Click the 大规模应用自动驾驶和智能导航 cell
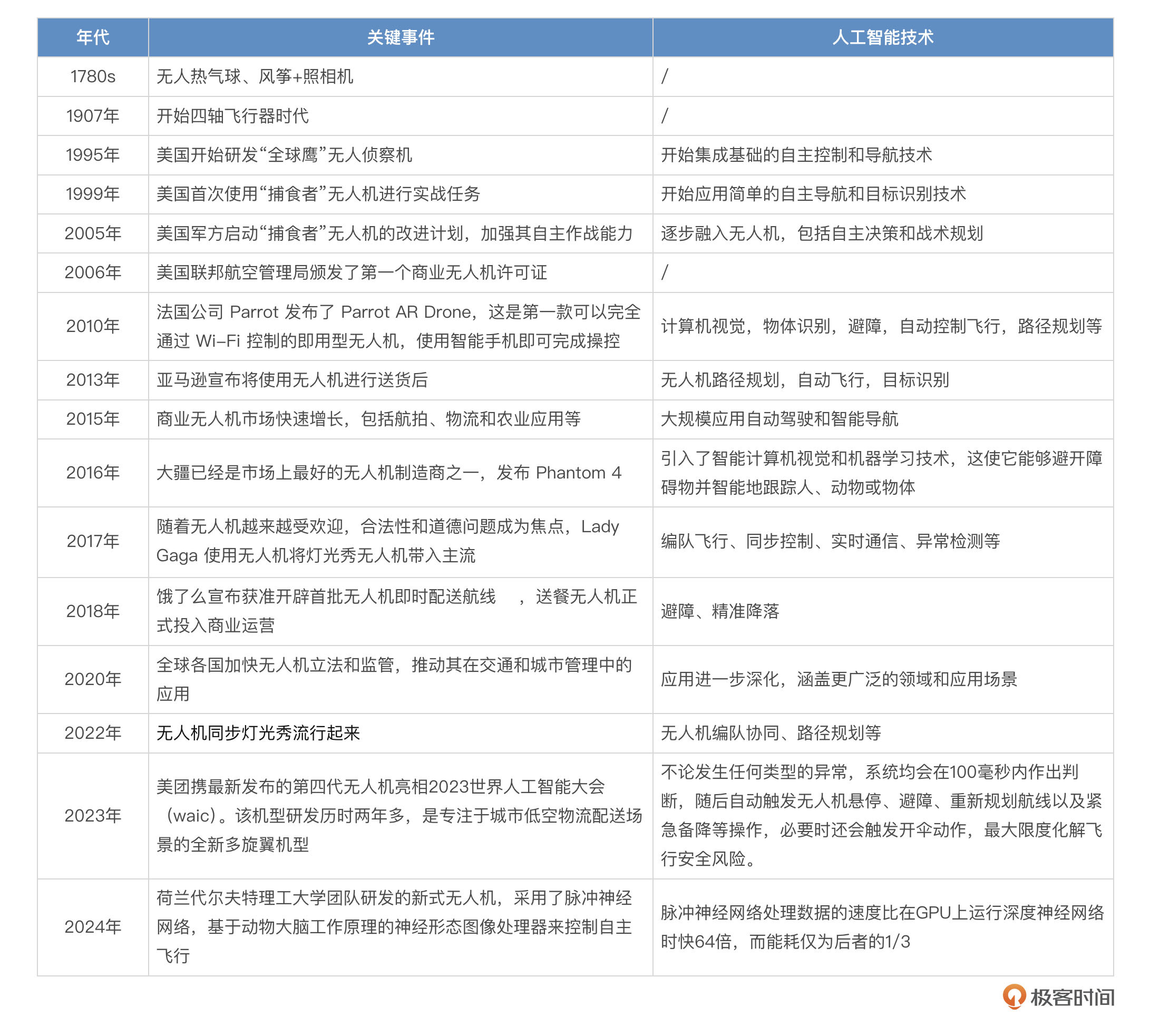This screenshot has width=1150, height=1036. 779,419
